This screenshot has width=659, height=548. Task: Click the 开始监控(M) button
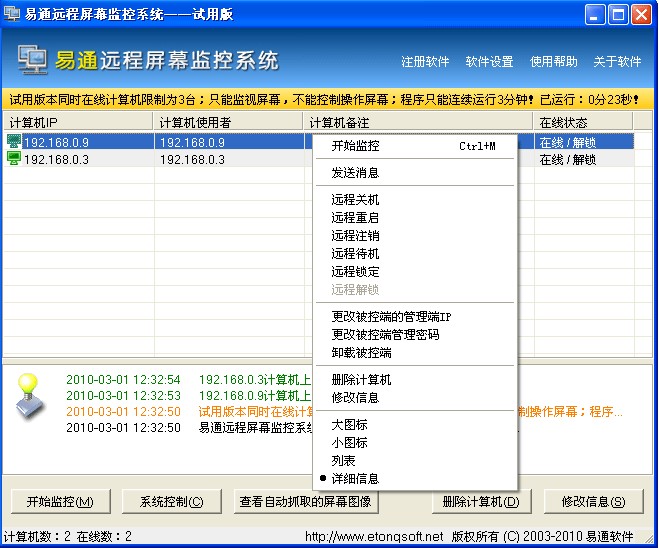click(61, 501)
